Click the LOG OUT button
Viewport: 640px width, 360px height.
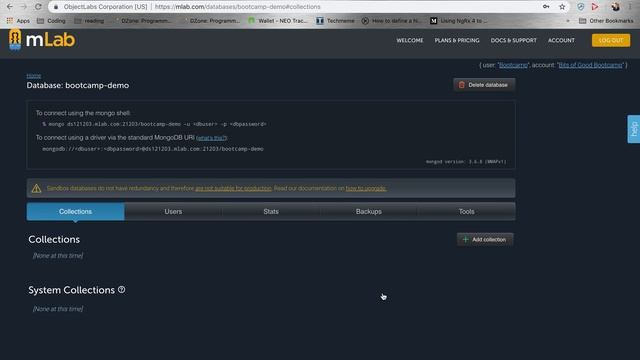(x=611, y=40)
